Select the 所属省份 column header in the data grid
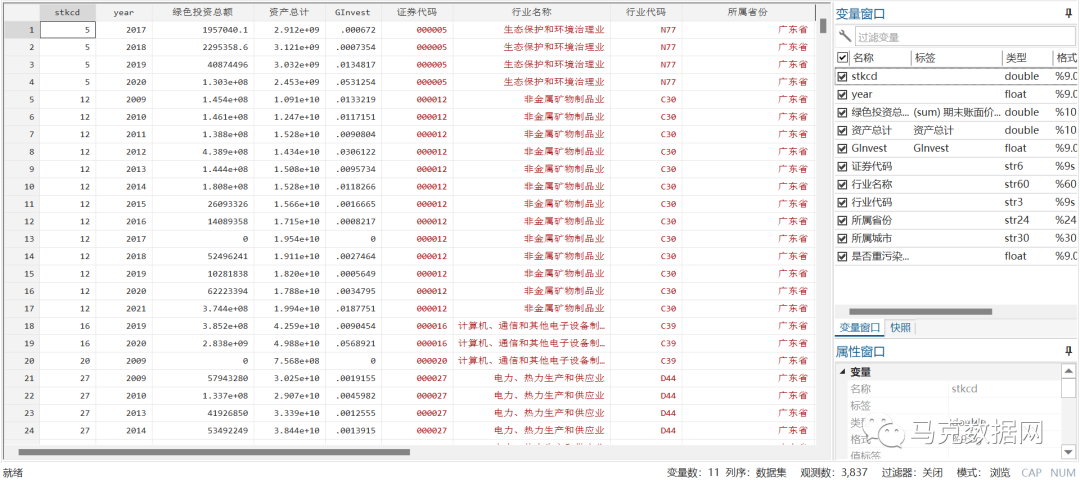This screenshot has width=1080, height=480. click(x=748, y=12)
